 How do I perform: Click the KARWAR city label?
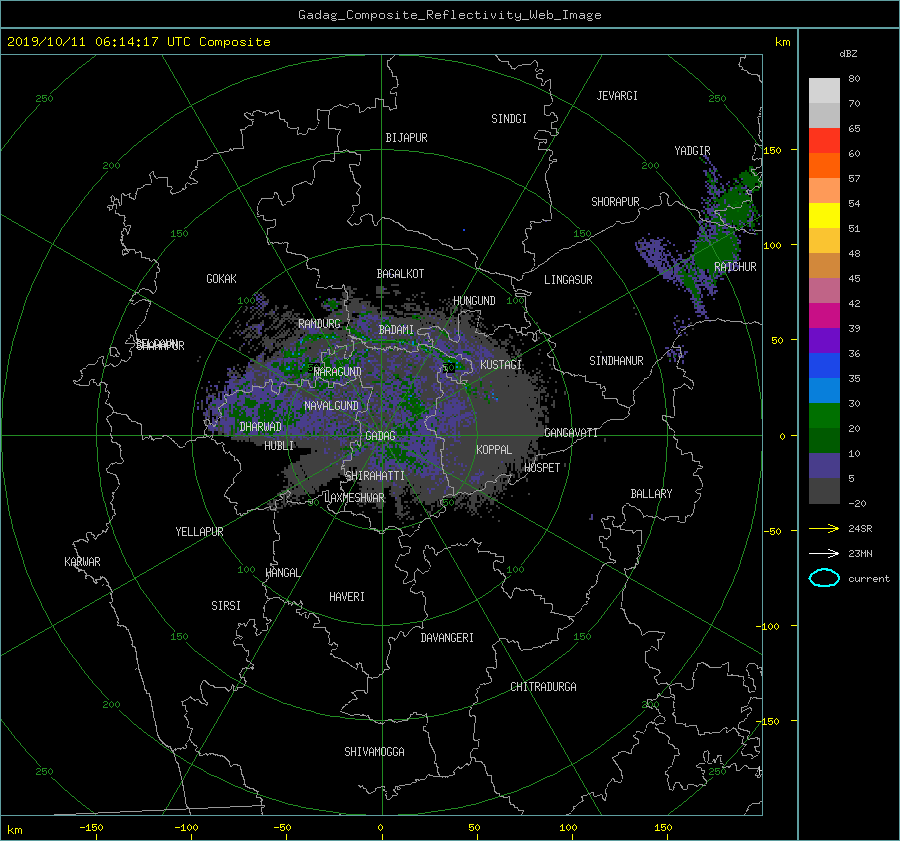click(x=82, y=561)
